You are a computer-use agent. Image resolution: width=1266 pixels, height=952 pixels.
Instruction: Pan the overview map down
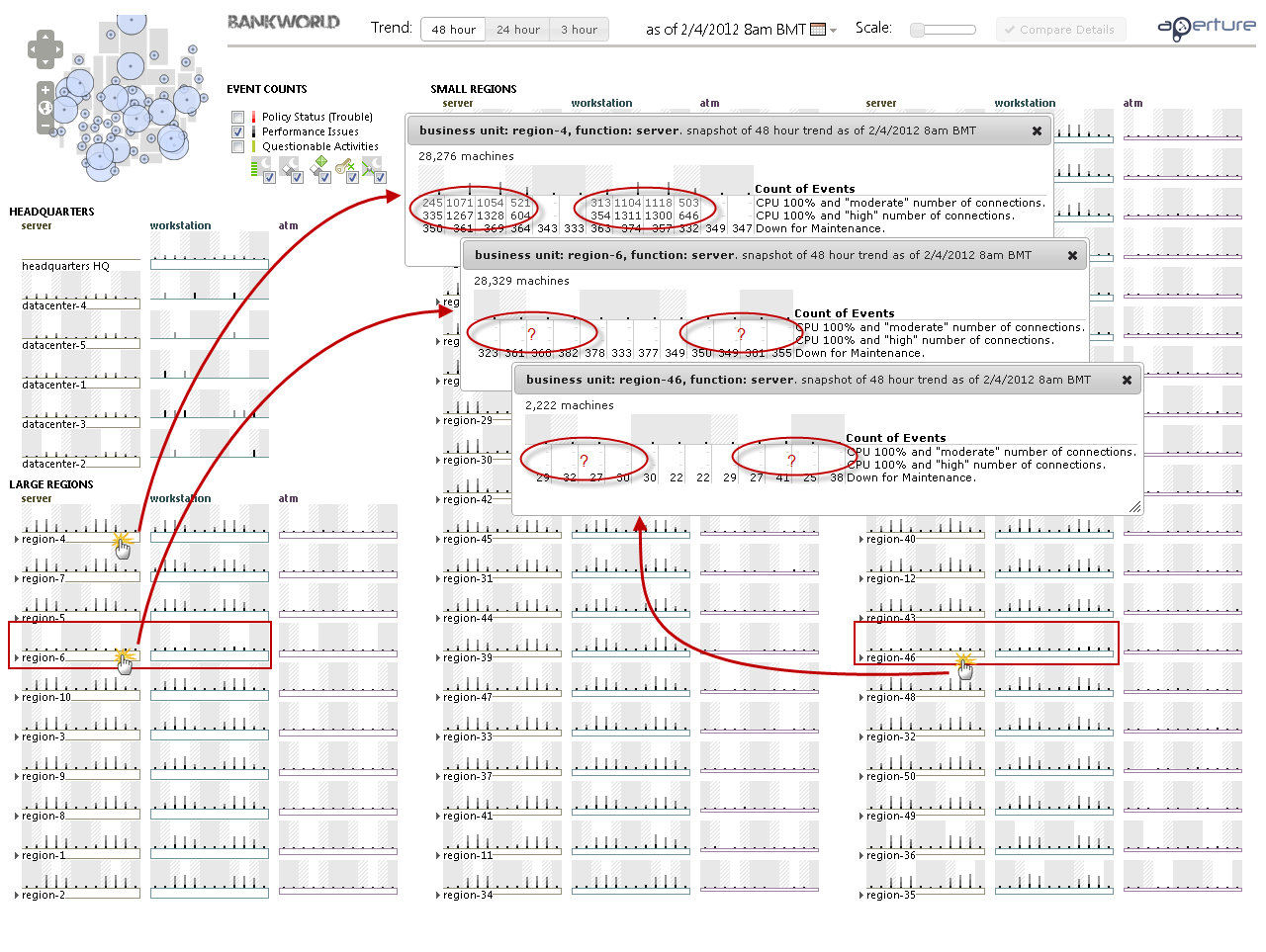[x=45, y=62]
